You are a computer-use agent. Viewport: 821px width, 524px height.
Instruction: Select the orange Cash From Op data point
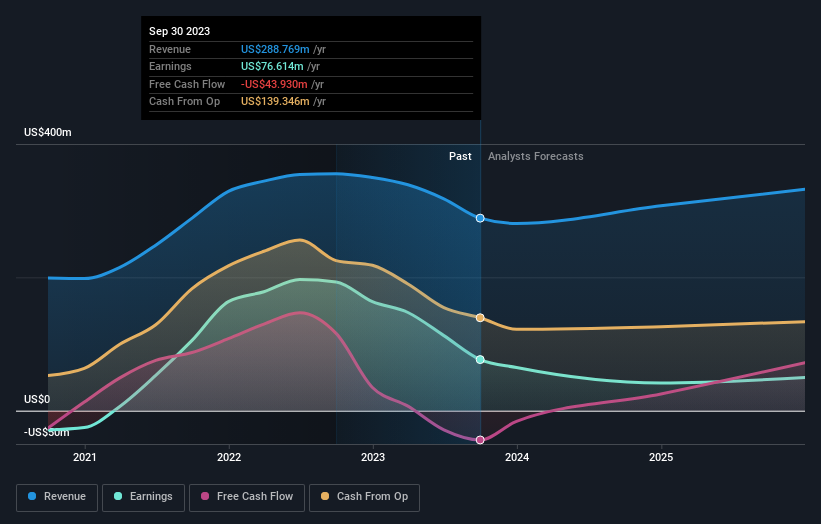[x=480, y=318]
